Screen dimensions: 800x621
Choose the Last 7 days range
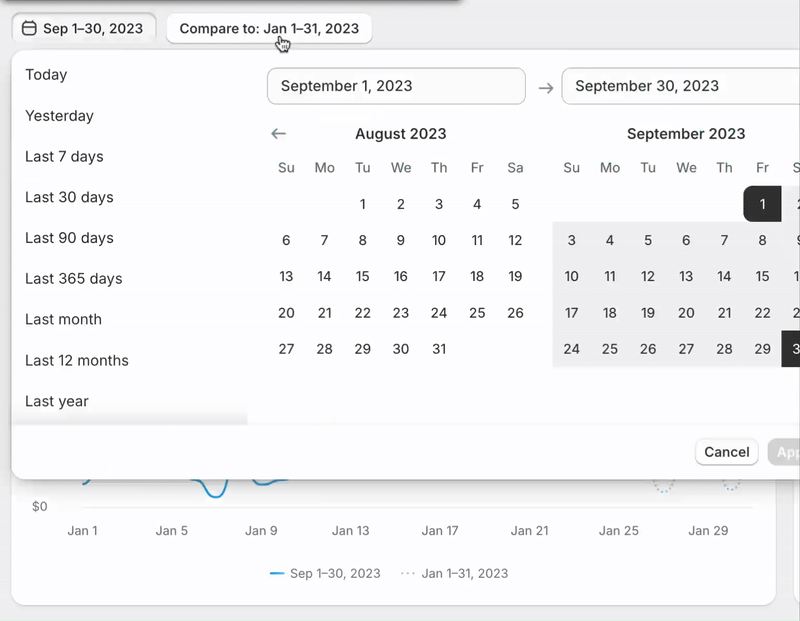(66, 156)
